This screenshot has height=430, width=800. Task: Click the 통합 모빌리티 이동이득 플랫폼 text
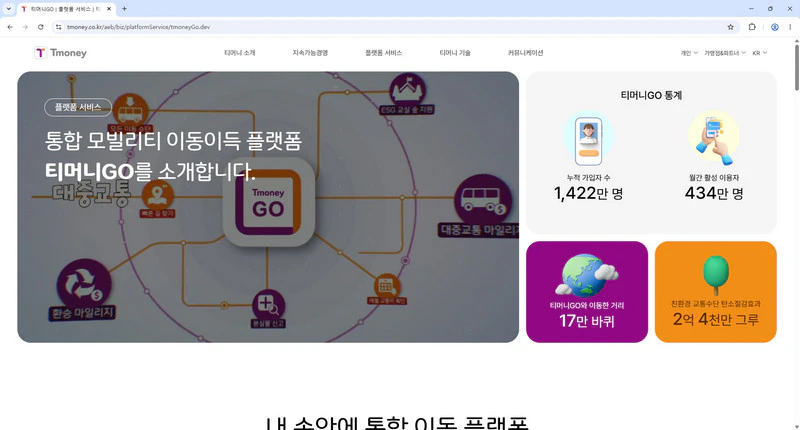(173, 141)
